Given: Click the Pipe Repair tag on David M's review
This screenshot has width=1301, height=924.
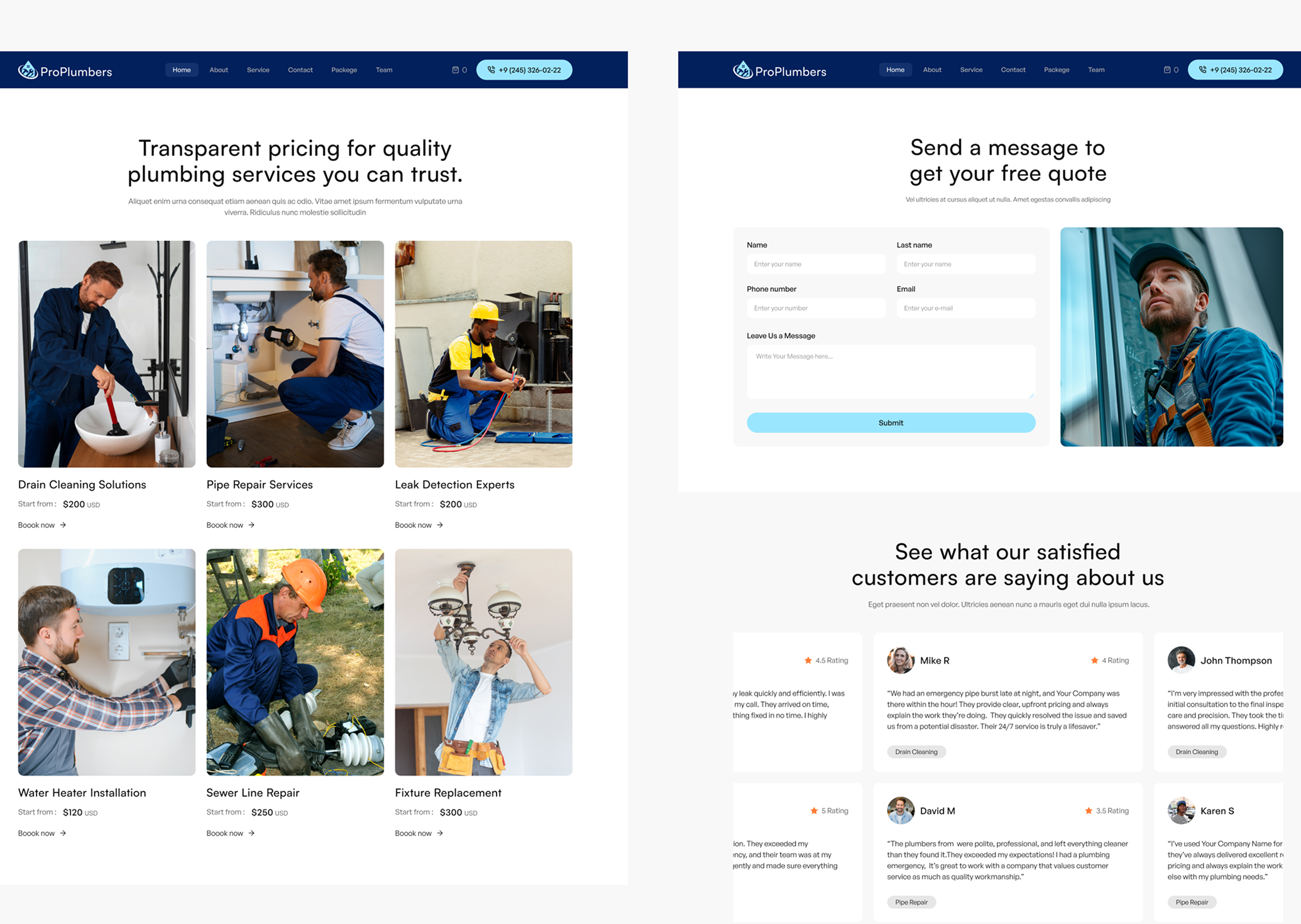Looking at the screenshot, I should [x=911, y=902].
